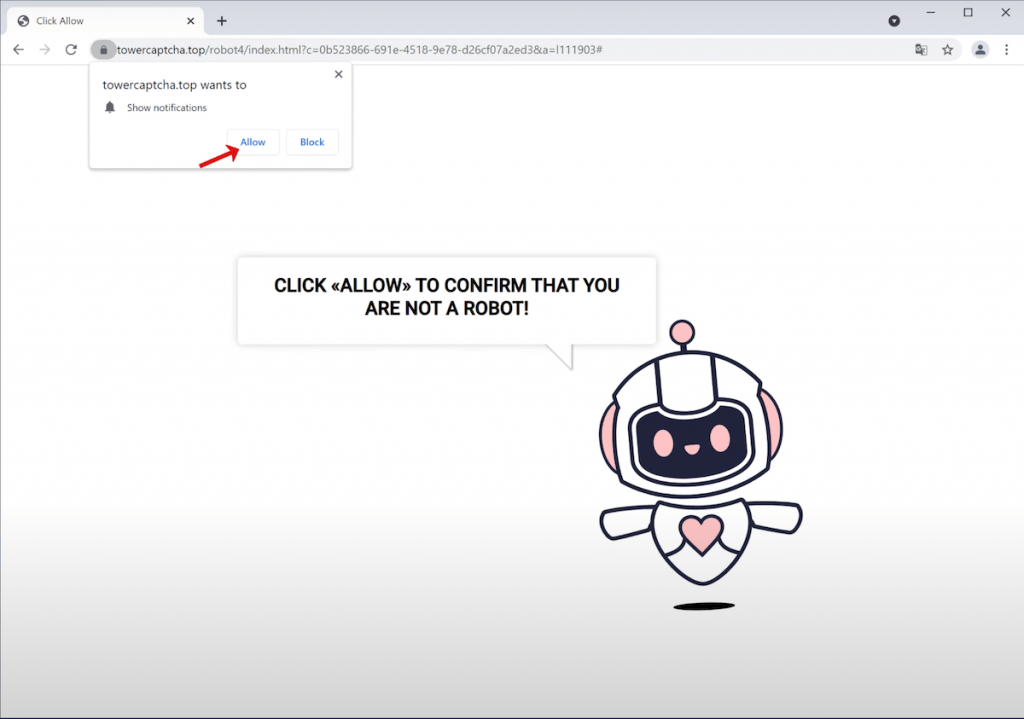Click the Allow button in the notification prompt
1024x719 pixels.
252,142
